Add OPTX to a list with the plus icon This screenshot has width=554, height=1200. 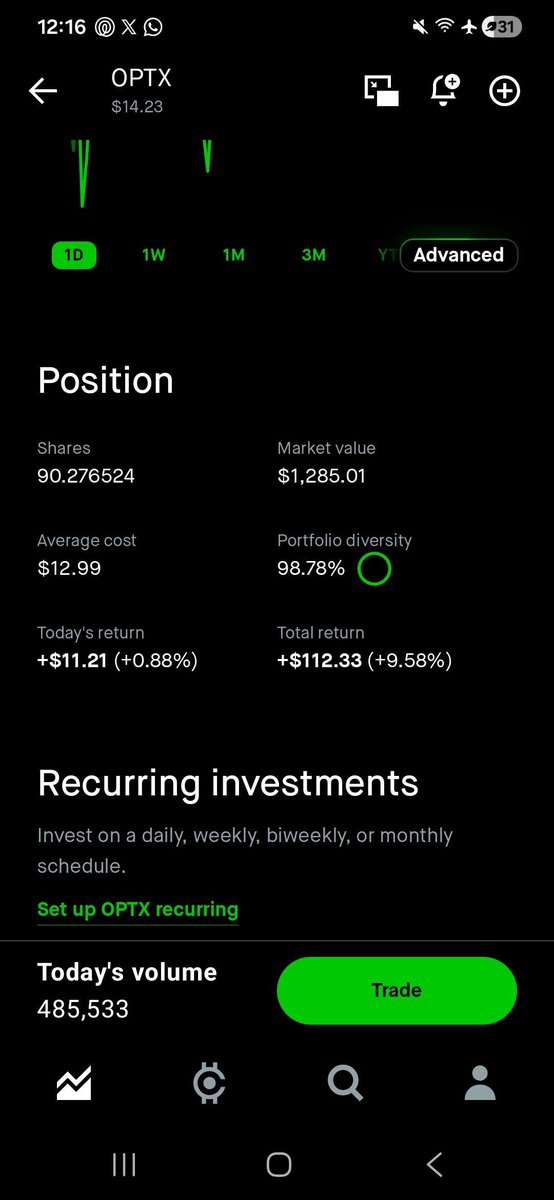[505, 91]
